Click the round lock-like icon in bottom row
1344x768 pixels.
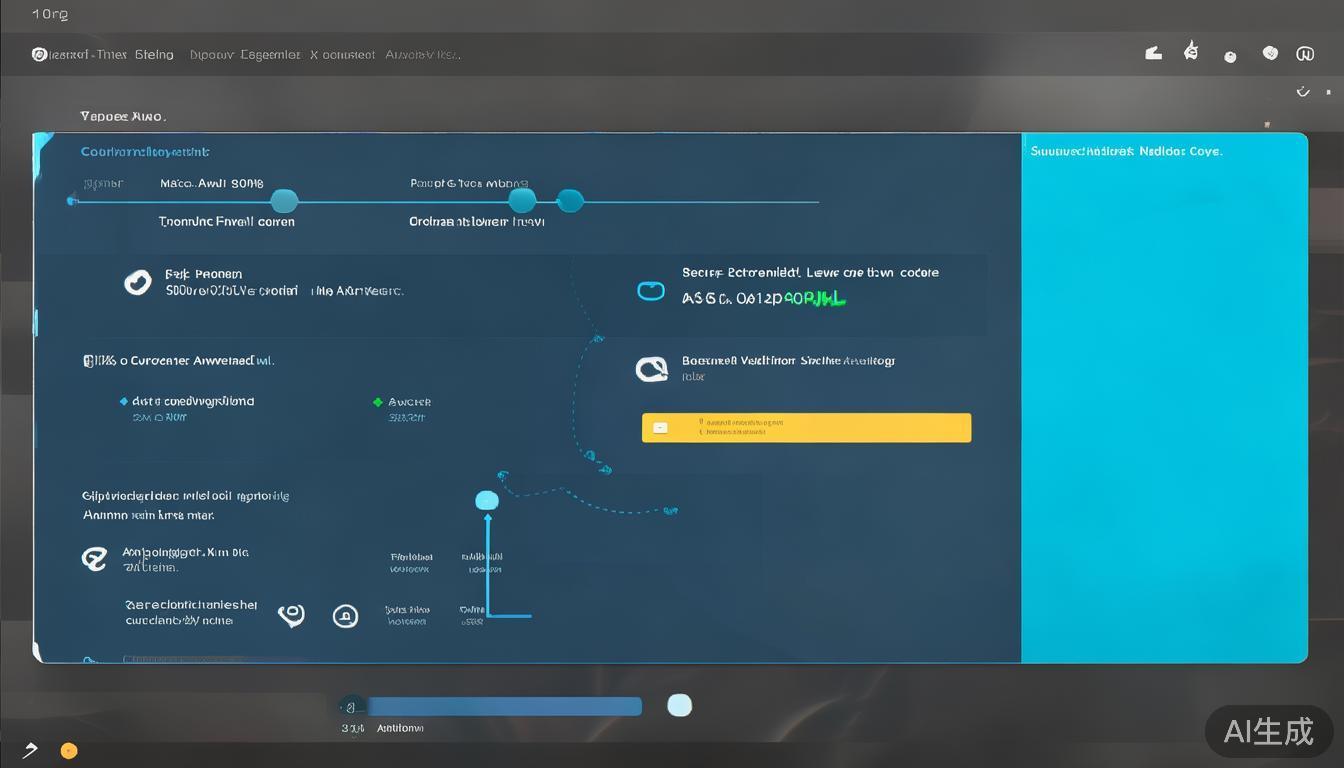[345, 616]
